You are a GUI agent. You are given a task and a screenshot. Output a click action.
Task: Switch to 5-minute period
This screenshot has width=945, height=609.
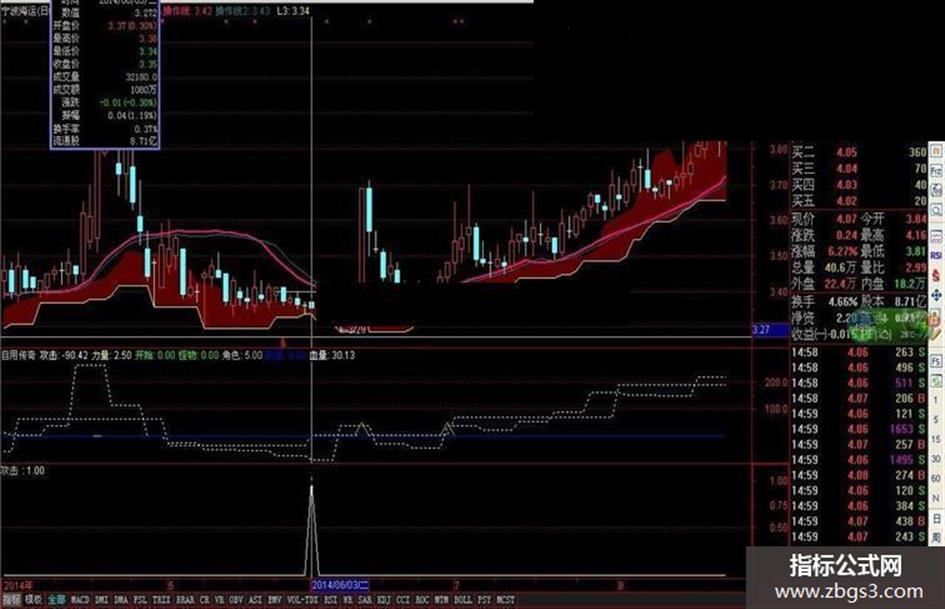point(936,420)
